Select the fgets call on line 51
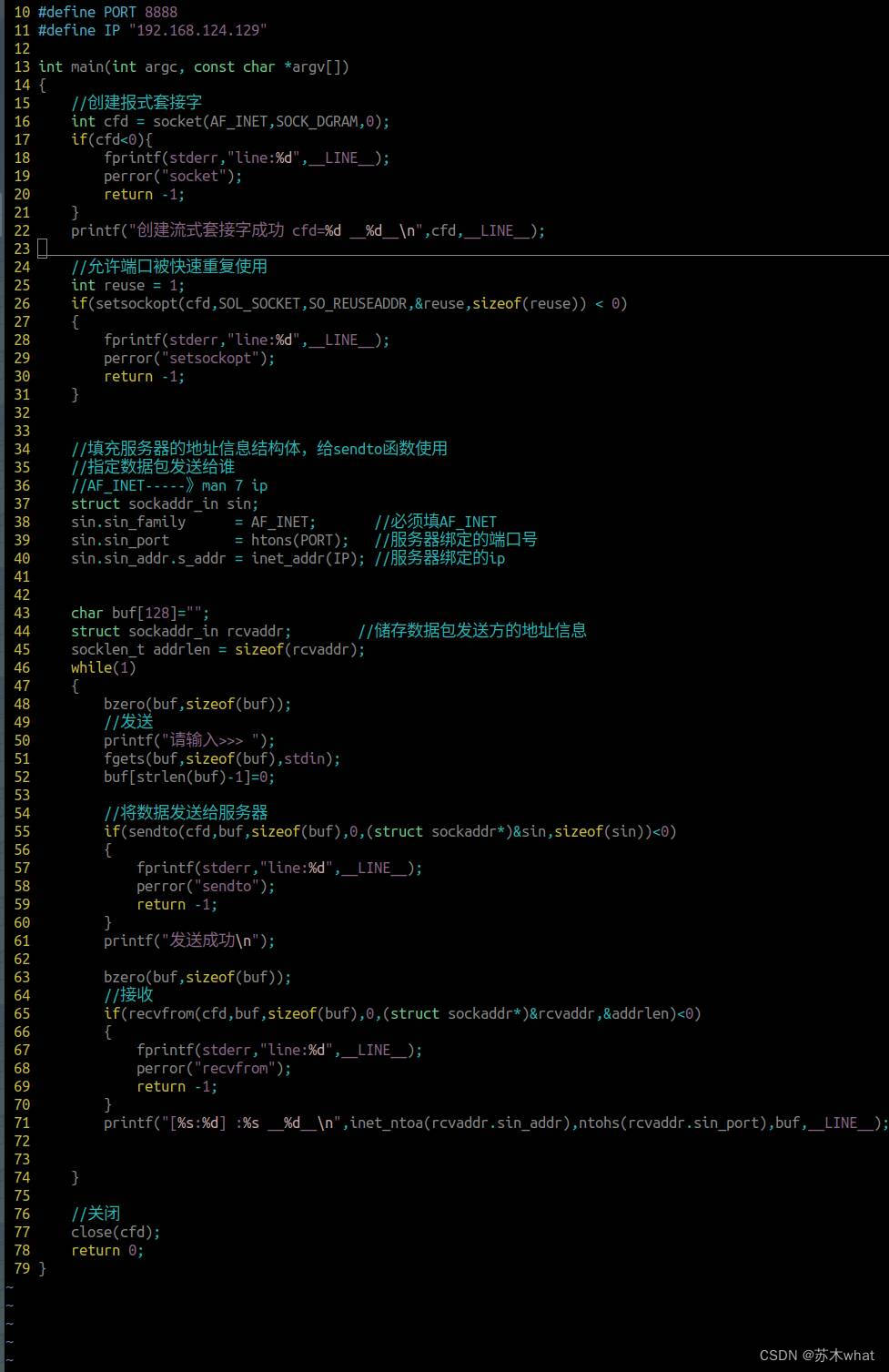This screenshot has width=889, height=1372. pos(221,758)
